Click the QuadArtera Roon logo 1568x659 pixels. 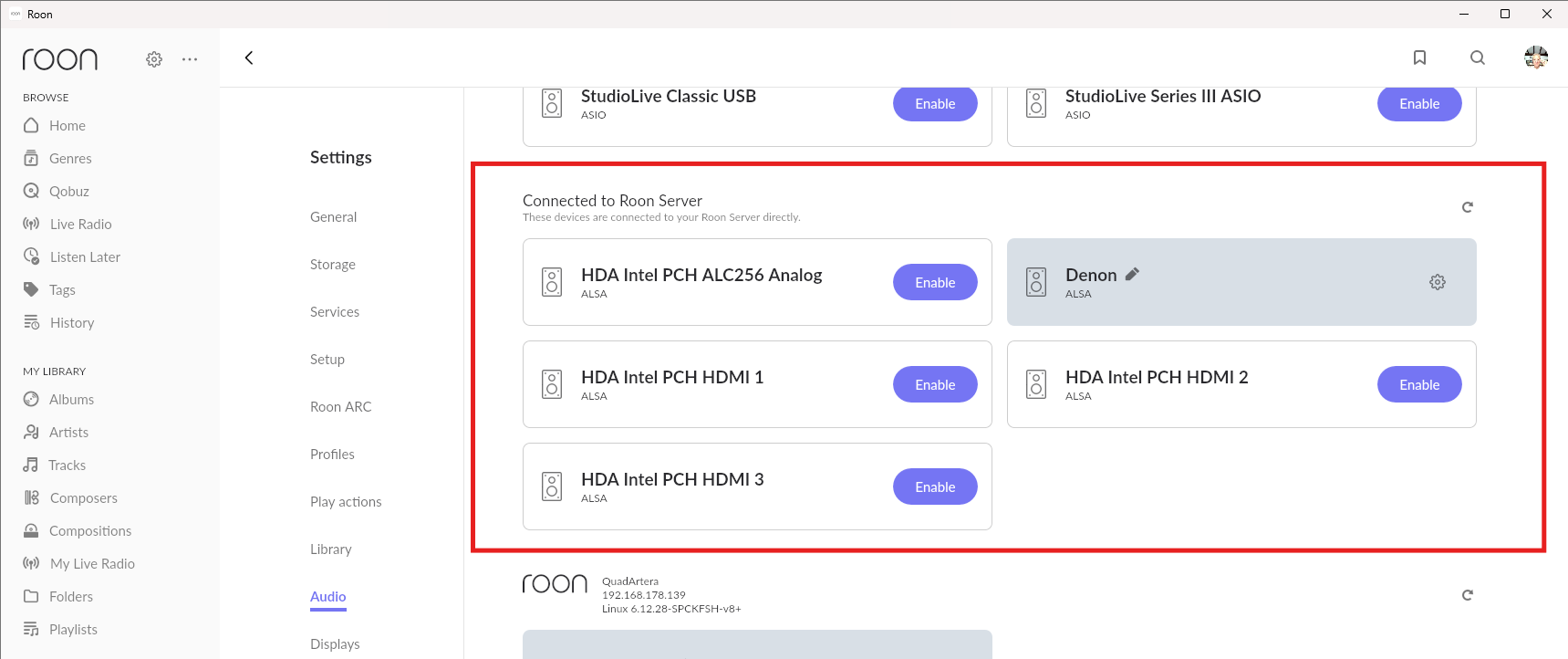(555, 583)
